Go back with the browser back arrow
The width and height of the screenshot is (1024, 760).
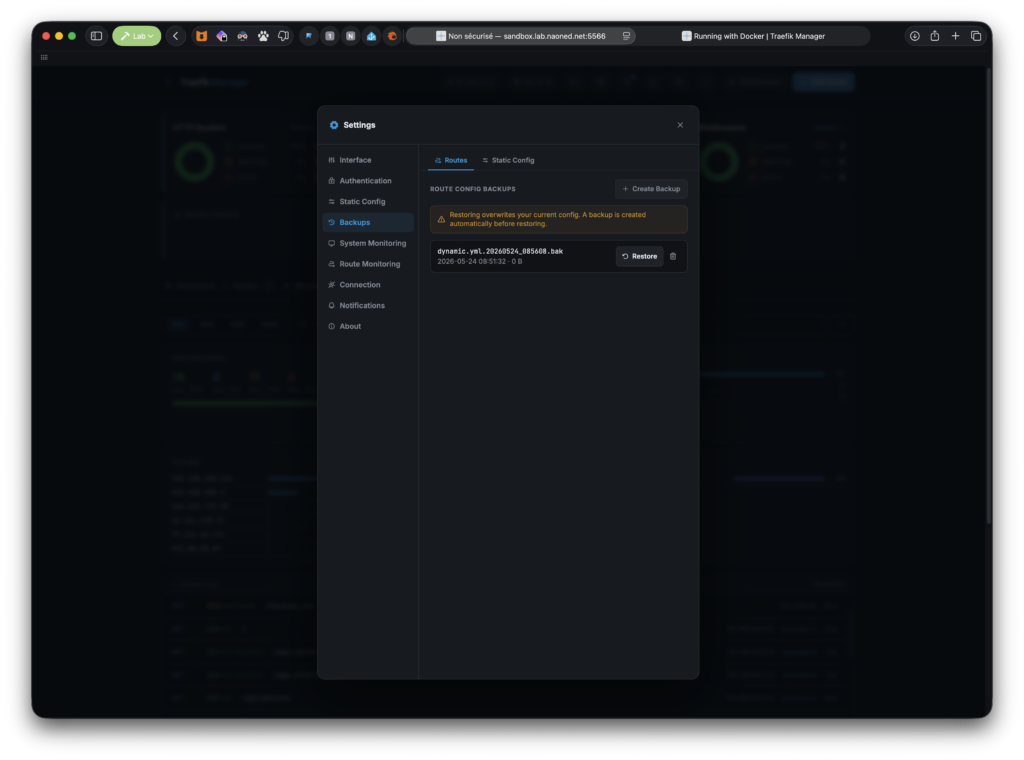coord(176,36)
